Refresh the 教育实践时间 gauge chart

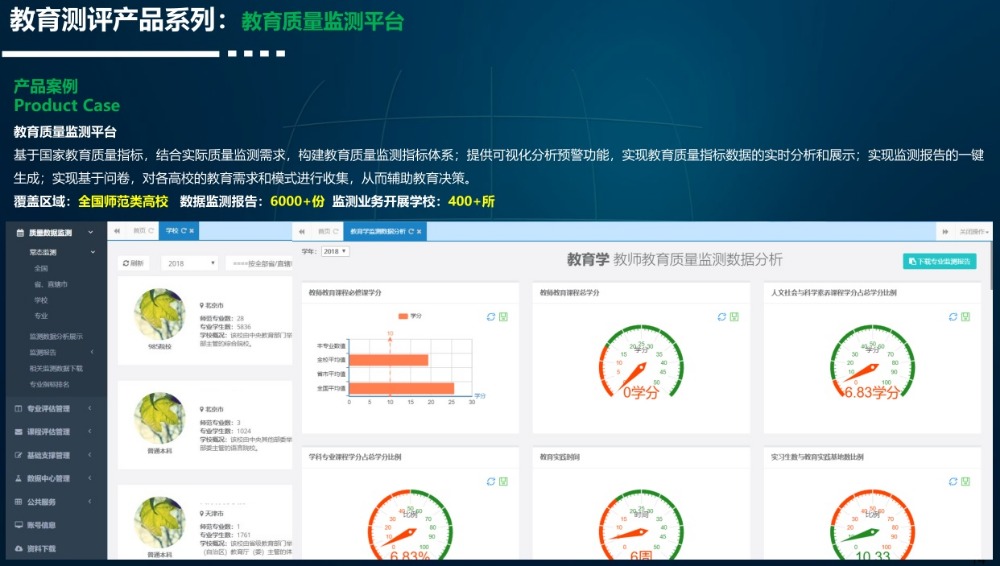720,481
